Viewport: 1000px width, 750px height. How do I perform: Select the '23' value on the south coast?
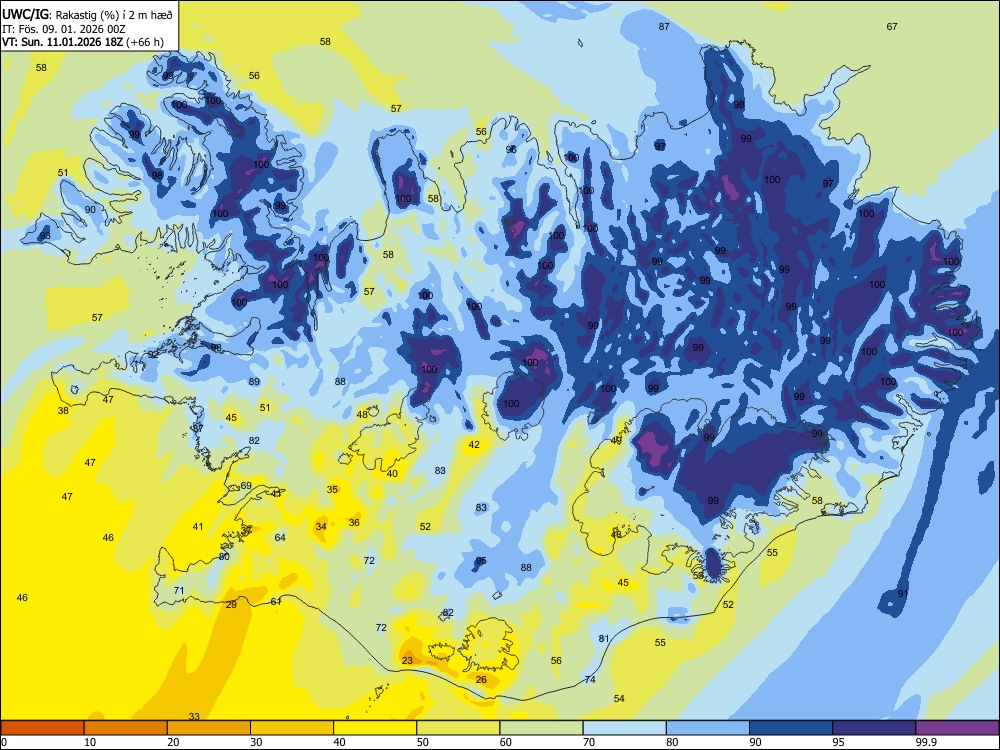point(408,661)
